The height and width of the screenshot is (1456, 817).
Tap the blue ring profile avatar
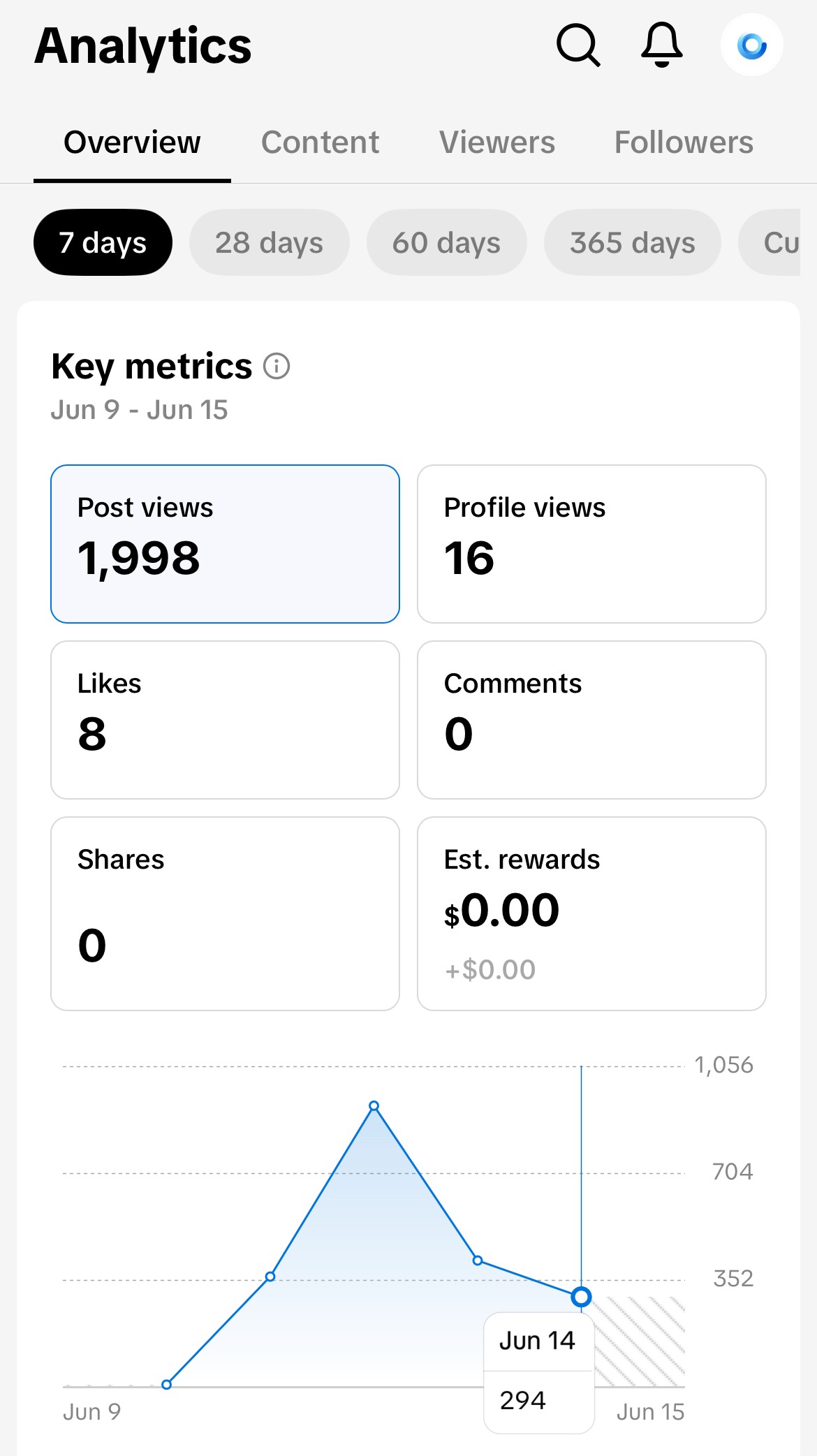[751, 45]
